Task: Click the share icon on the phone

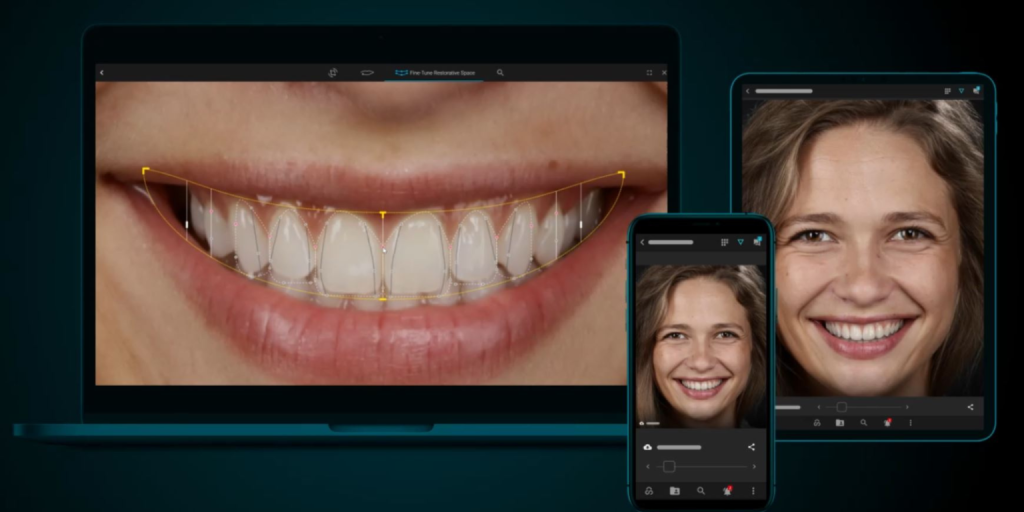Action: (x=751, y=447)
